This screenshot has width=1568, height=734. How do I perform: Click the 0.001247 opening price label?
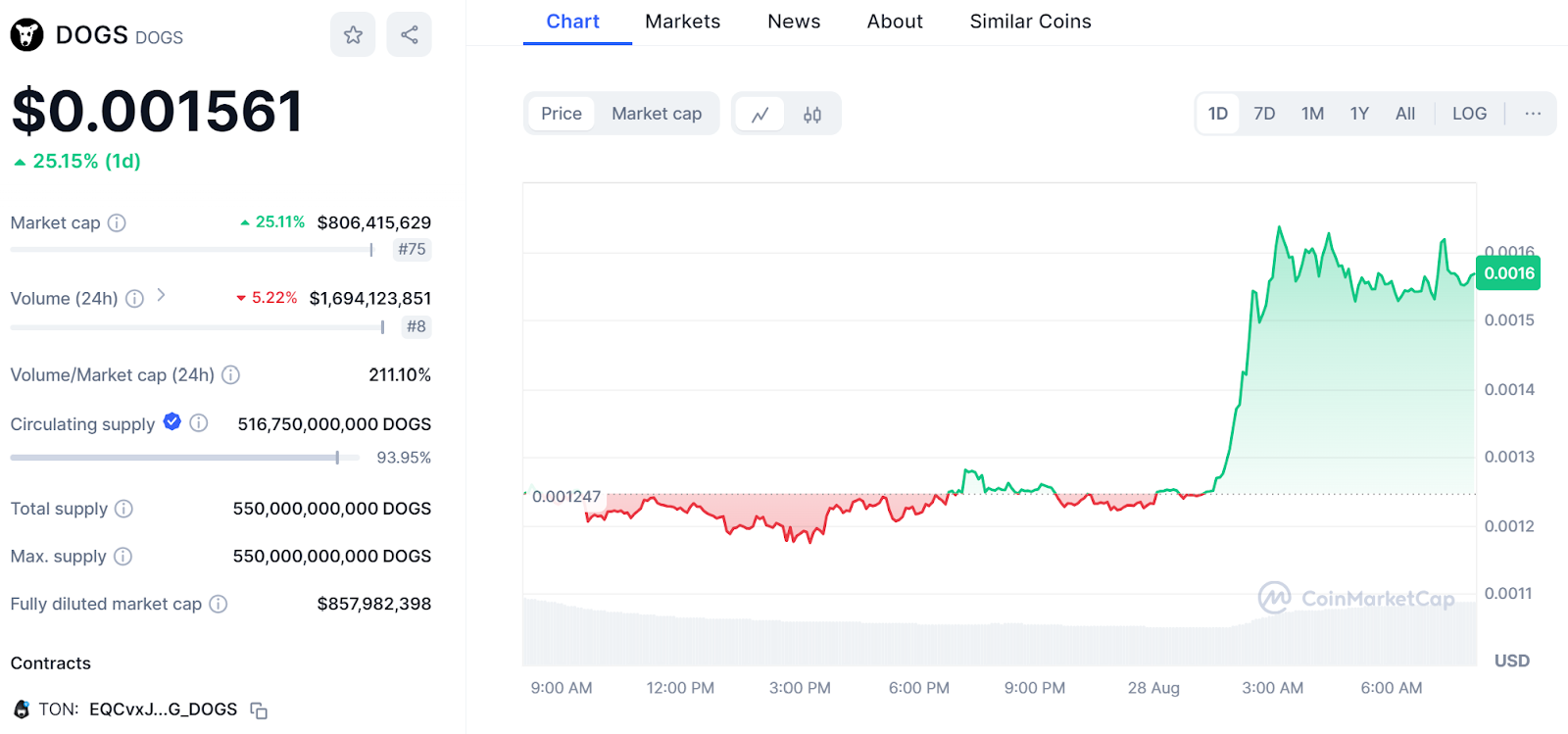(565, 497)
